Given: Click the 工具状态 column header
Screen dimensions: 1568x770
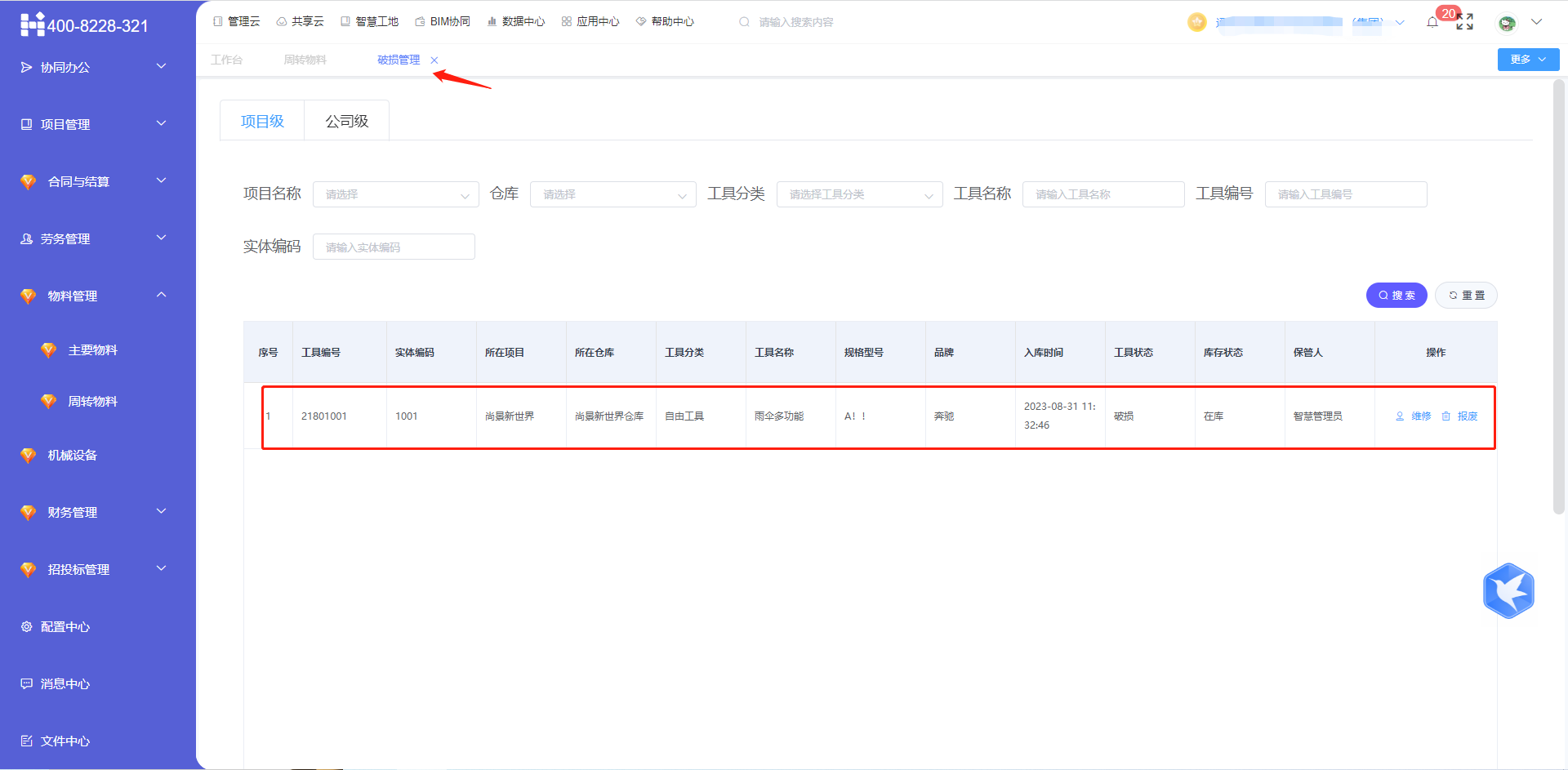Looking at the screenshot, I should (1134, 353).
